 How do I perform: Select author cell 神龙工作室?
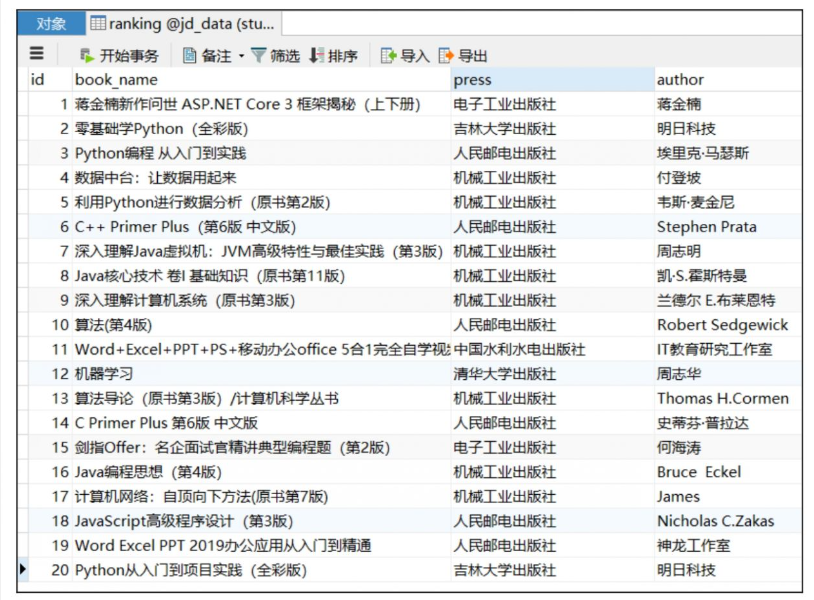click(728, 546)
